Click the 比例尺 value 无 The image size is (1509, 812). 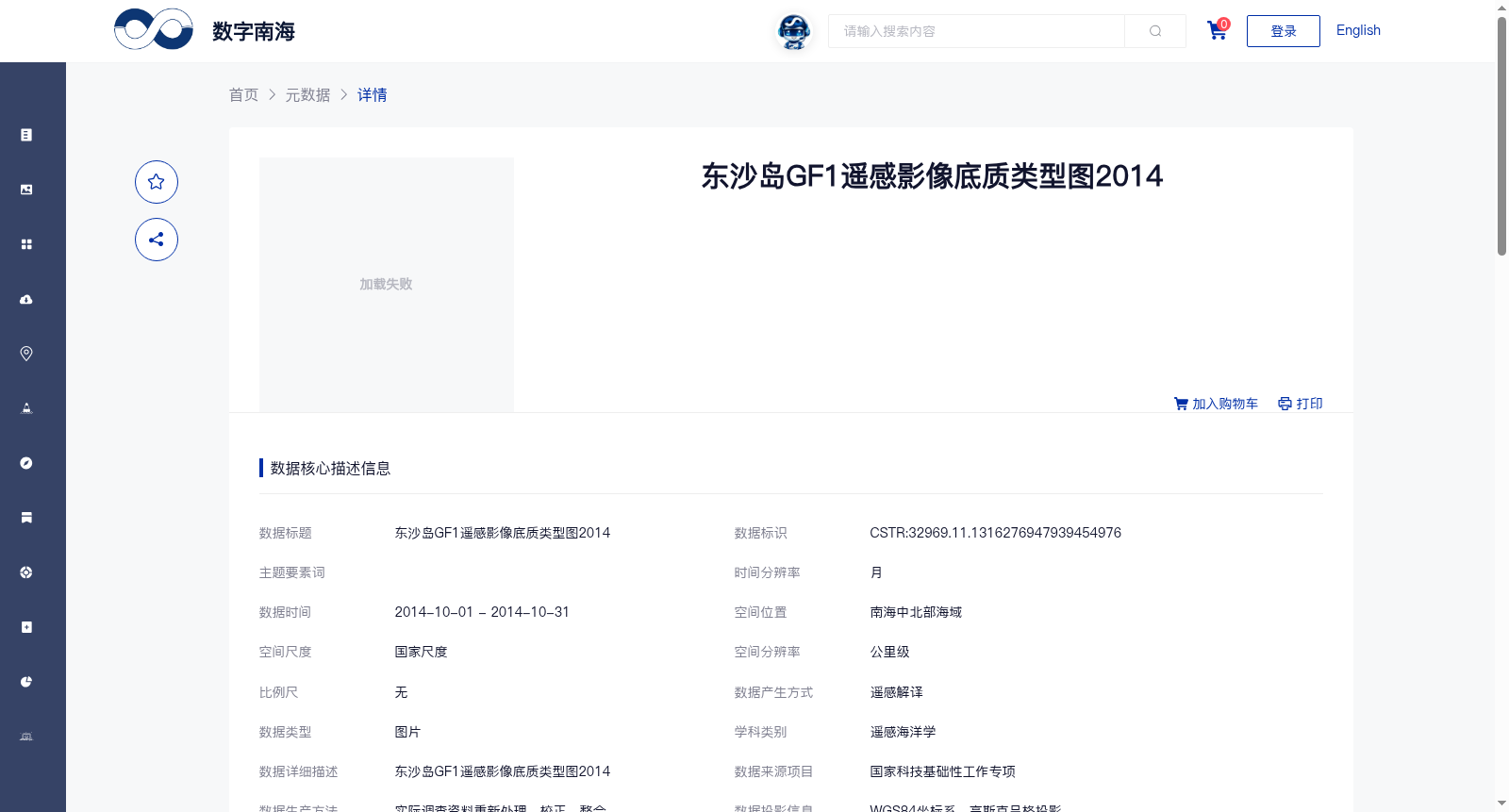(x=401, y=692)
